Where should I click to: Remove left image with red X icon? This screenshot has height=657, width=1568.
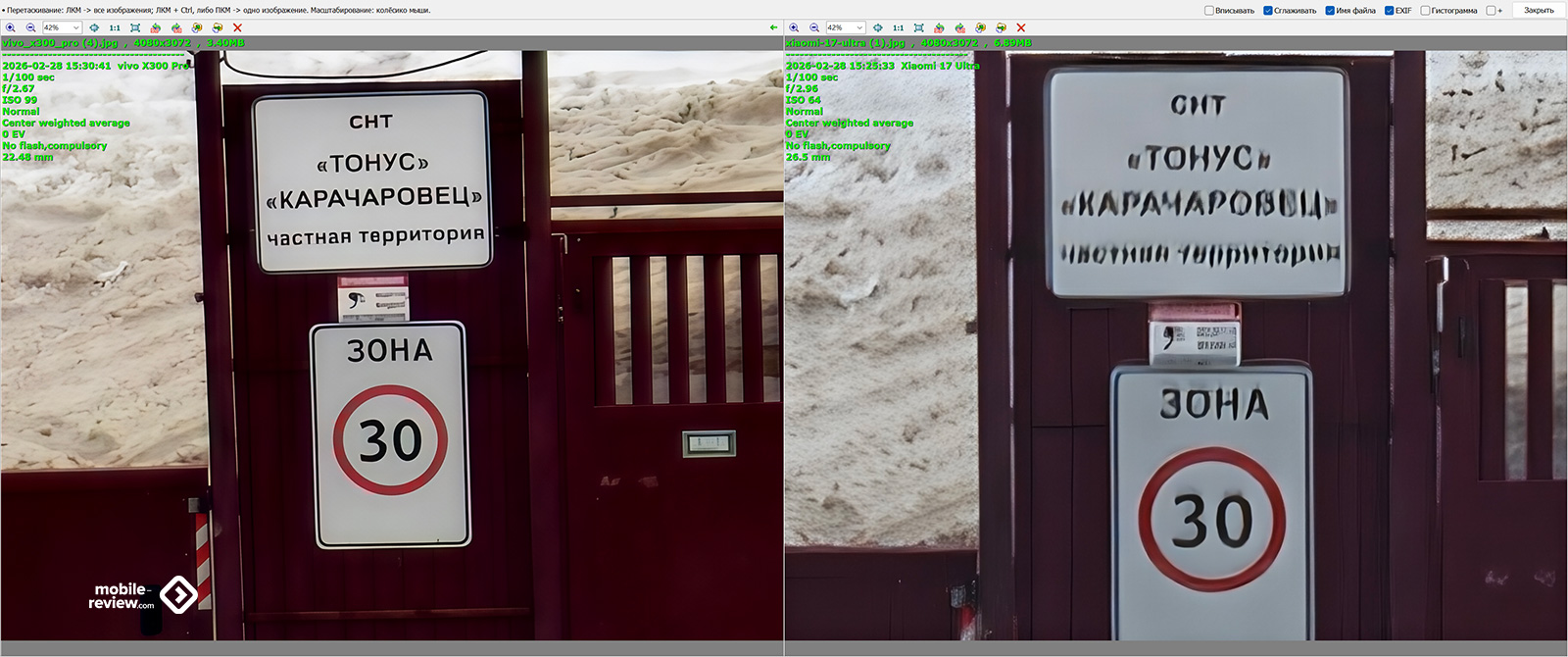point(237,27)
